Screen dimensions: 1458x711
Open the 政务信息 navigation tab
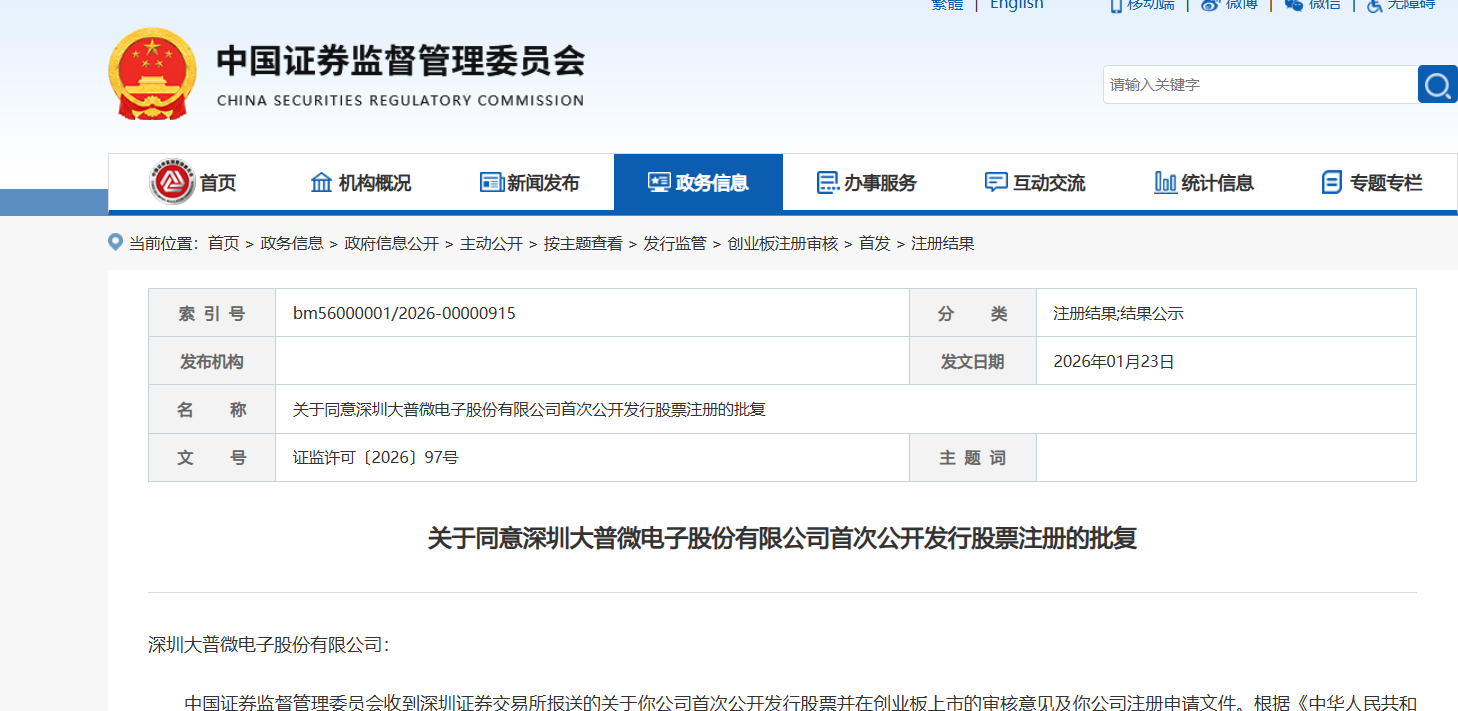(x=698, y=182)
